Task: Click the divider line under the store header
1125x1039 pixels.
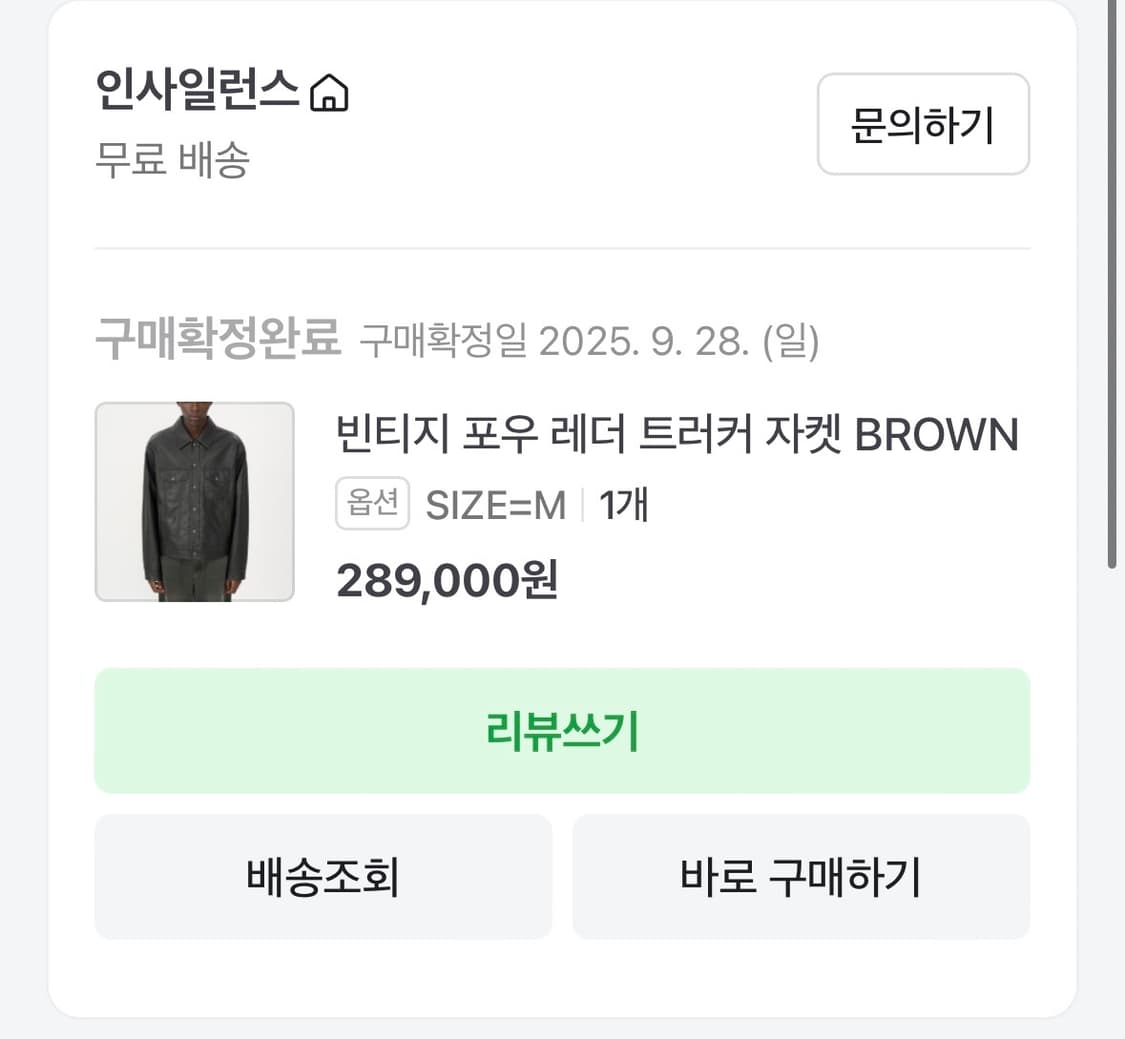Action: click(x=562, y=248)
